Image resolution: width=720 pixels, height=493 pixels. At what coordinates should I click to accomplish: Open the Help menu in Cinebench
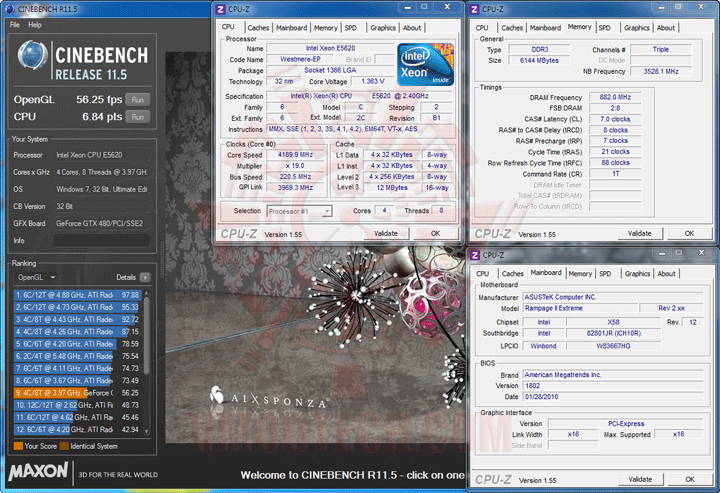click(x=35, y=25)
